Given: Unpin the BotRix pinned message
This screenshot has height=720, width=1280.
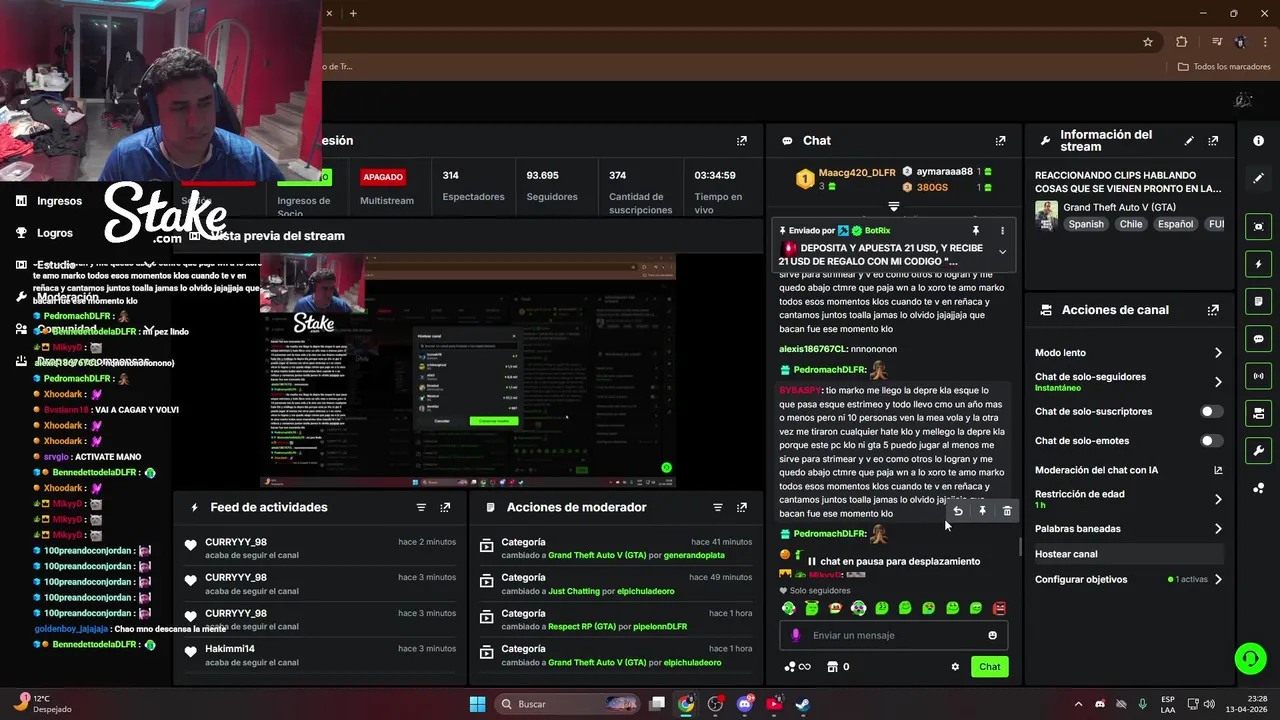Looking at the screenshot, I should pos(976,231).
